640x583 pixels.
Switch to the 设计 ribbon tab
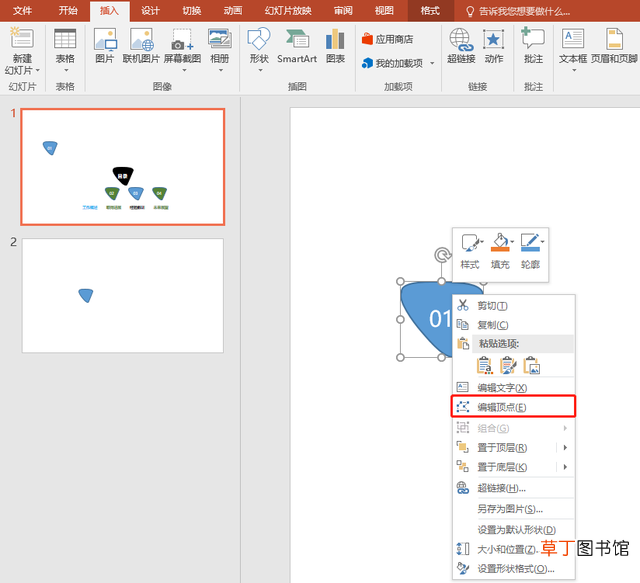(150, 11)
